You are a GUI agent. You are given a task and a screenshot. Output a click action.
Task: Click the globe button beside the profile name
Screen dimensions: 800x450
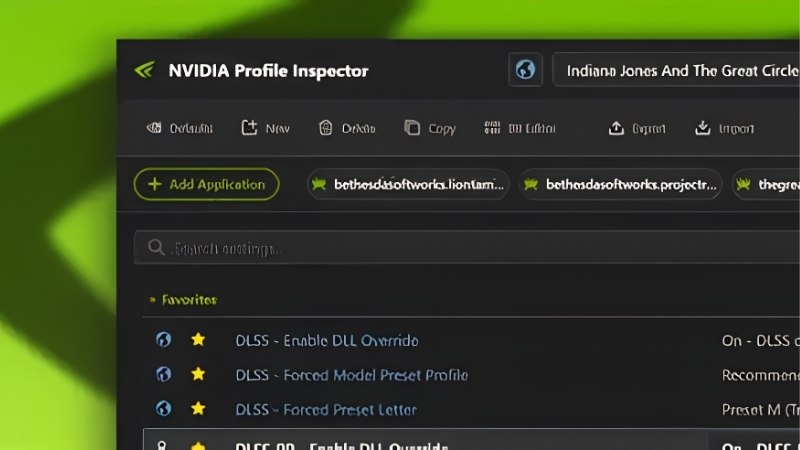coord(525,69)
